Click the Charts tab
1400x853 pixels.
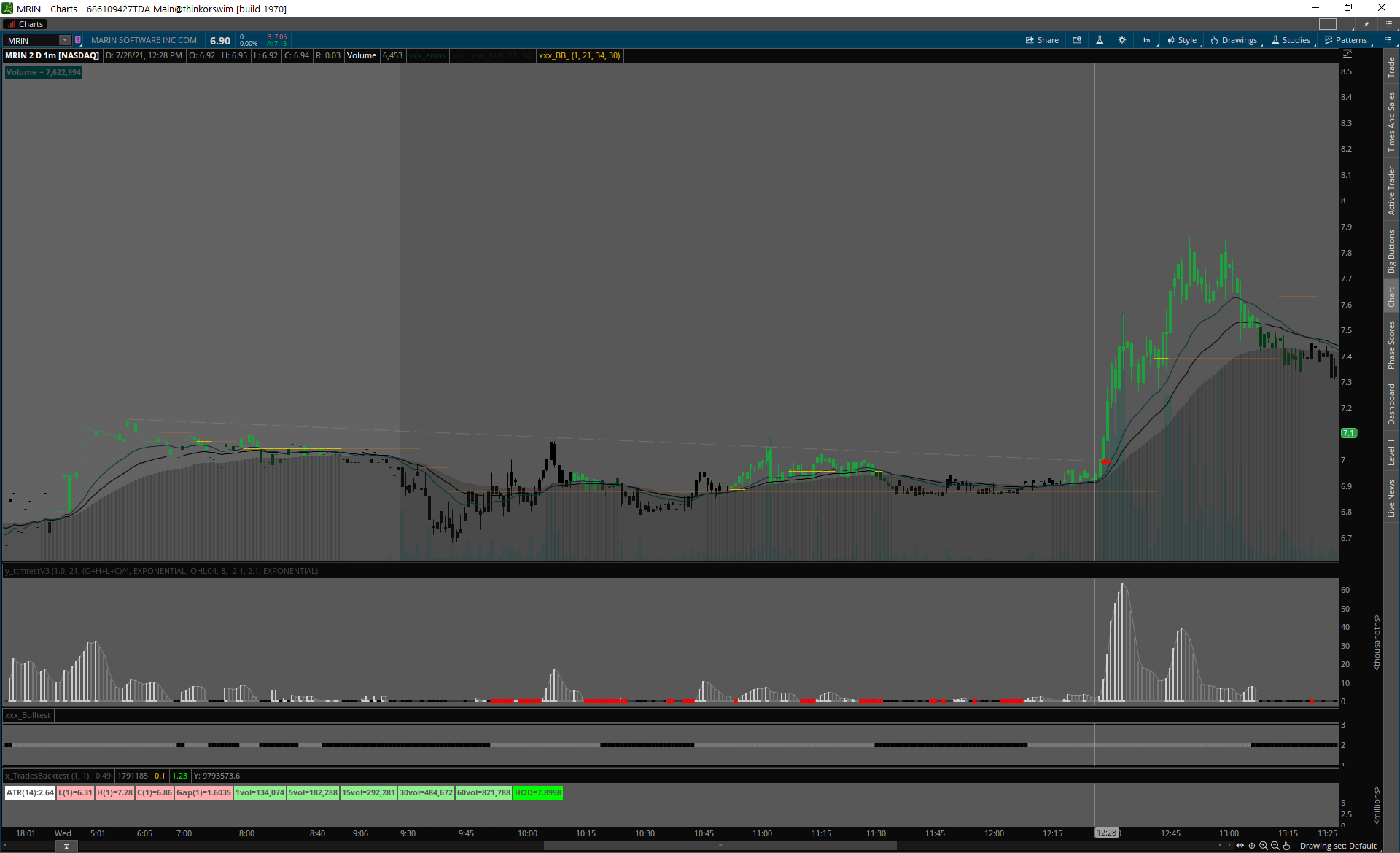(26, 24)
